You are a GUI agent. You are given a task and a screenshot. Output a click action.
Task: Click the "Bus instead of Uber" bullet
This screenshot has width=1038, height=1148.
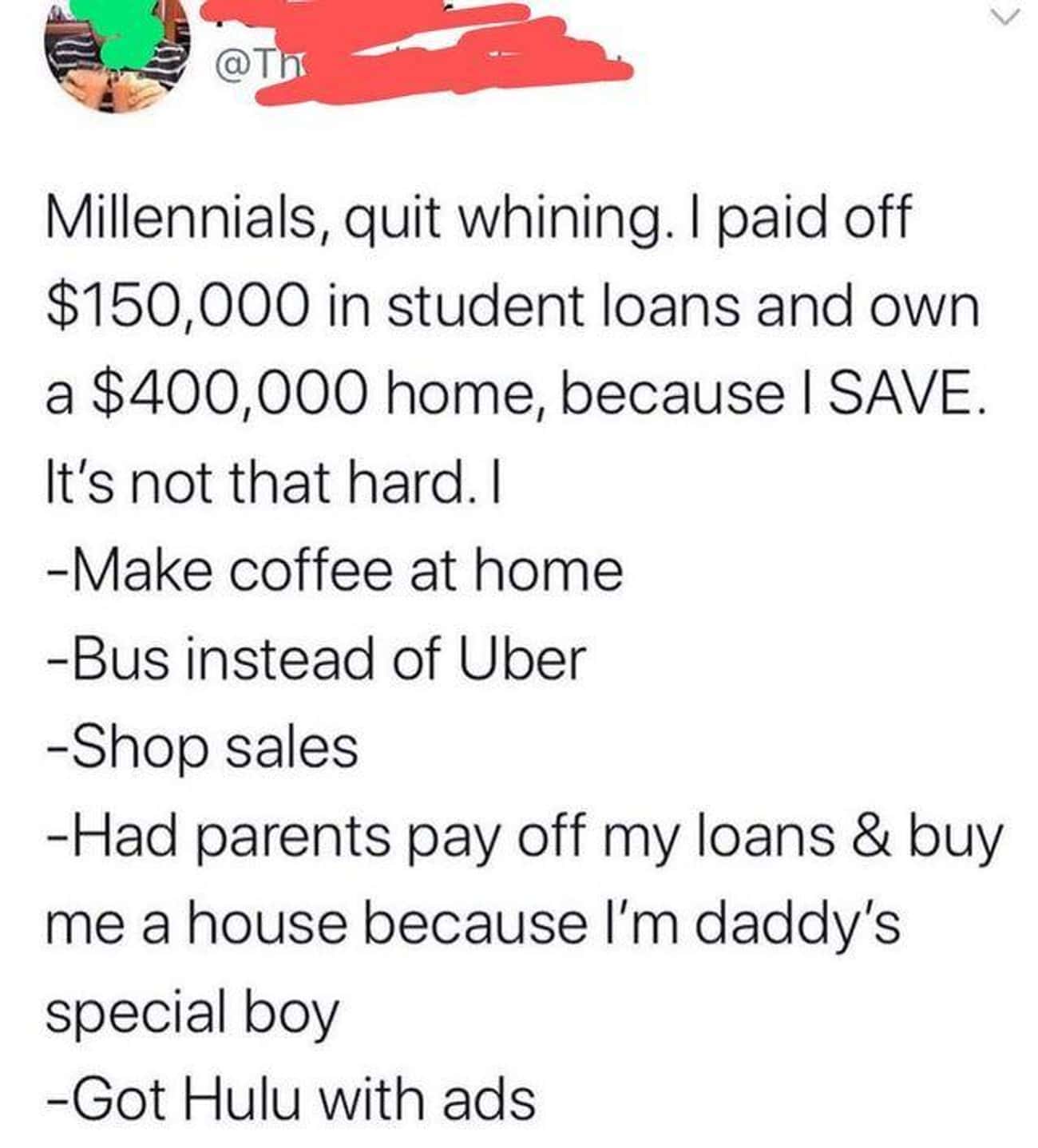[316, 659]
